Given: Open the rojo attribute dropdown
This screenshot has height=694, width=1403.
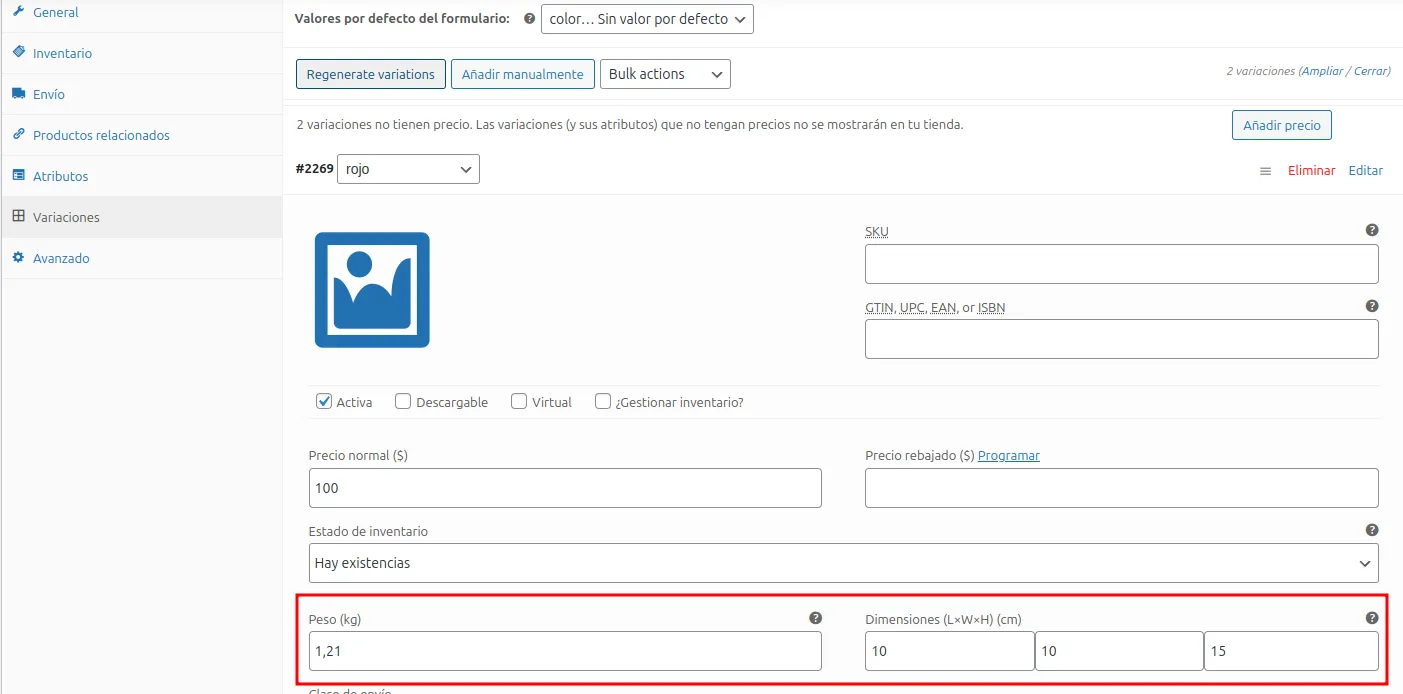Looking at the screenshot, I should 408,169.
